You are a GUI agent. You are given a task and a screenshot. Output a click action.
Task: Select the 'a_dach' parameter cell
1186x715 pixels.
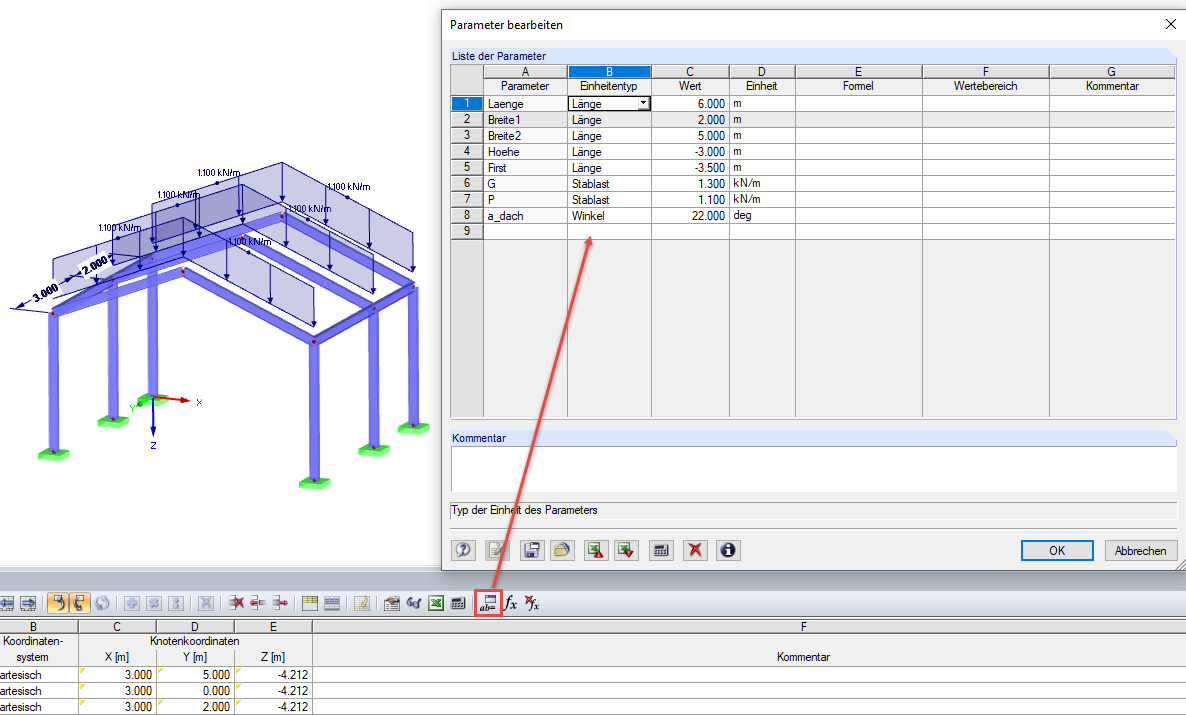click(525, 216)
